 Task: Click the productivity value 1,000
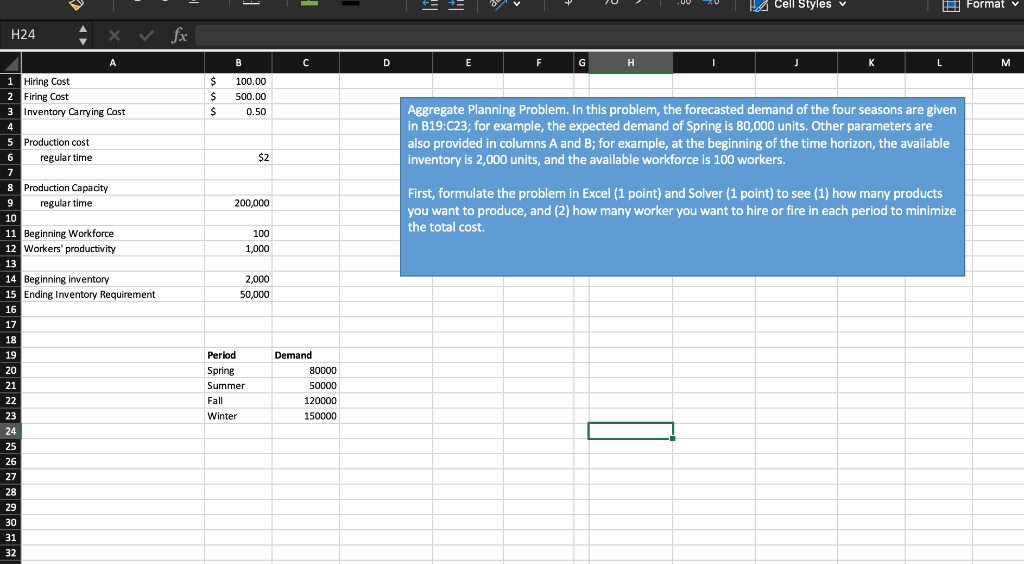click(238, 249)
